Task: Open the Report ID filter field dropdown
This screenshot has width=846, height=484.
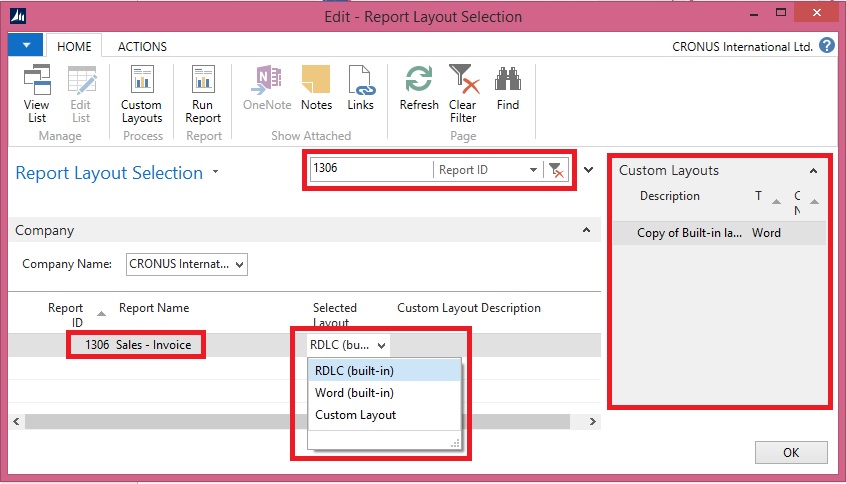Action: tap(533, 170)
